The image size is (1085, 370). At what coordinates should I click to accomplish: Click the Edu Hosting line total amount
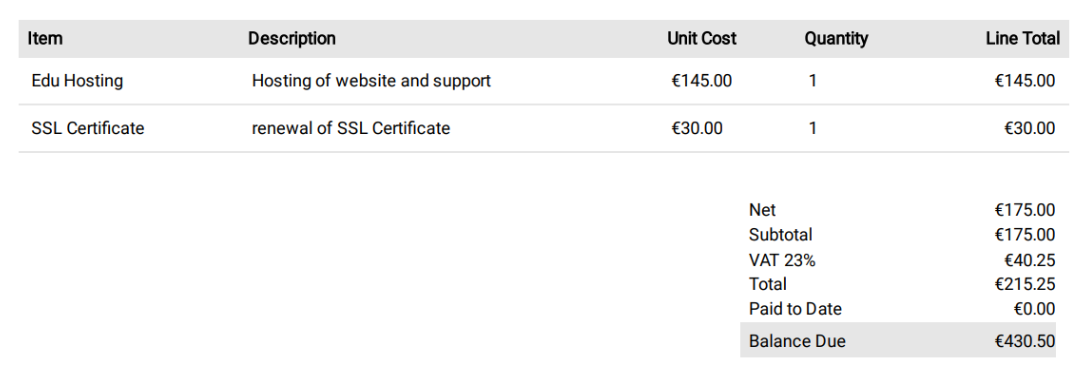click(x=1025, y=81)
